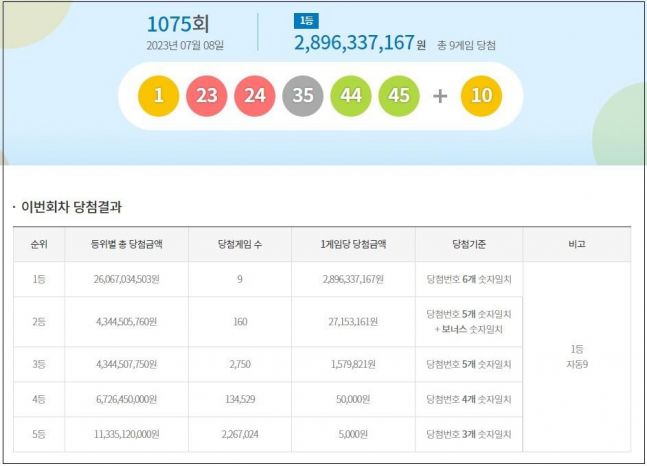Click the red ball number 23

tap(207, 96)
